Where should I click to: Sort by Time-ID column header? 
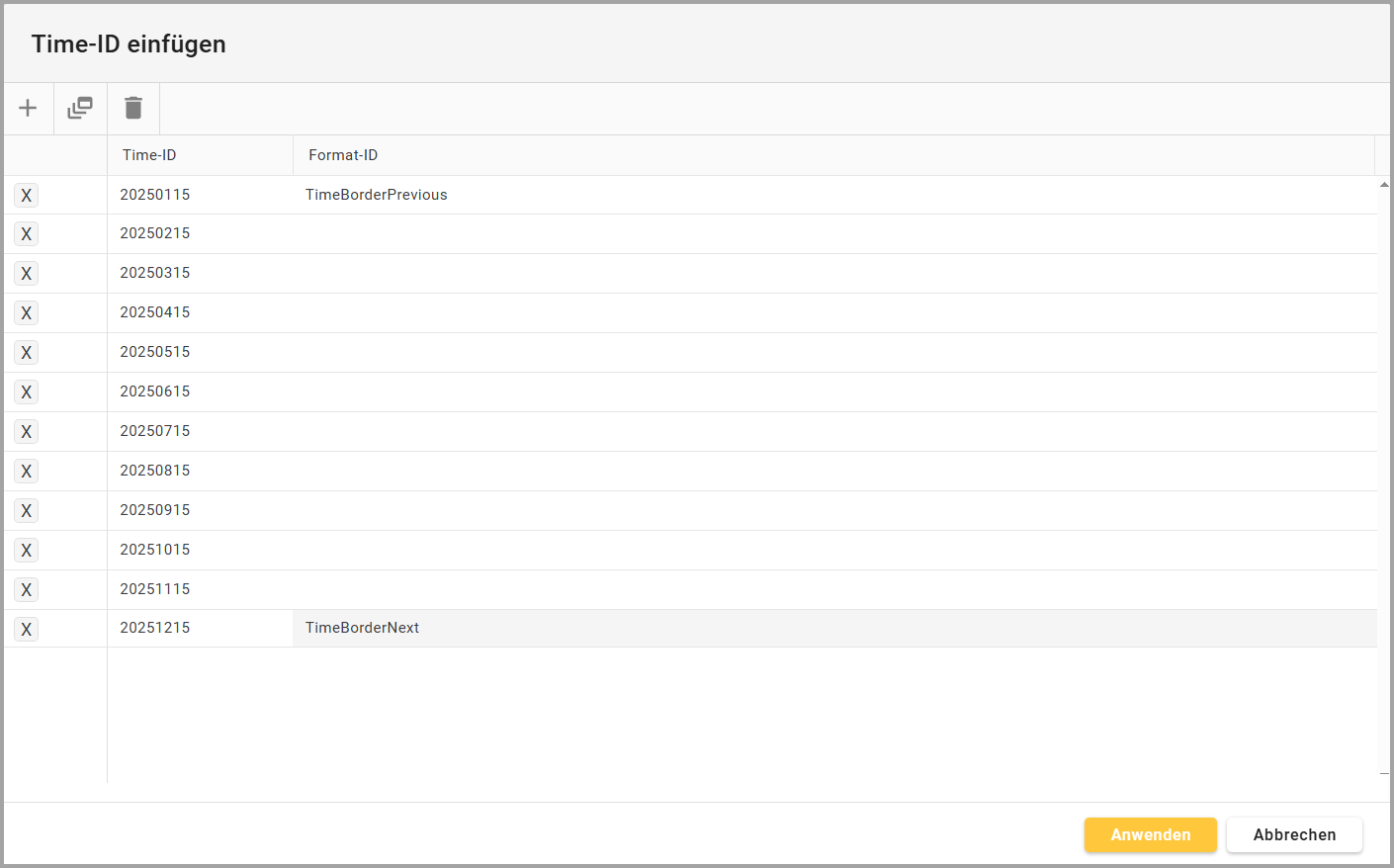149,155
